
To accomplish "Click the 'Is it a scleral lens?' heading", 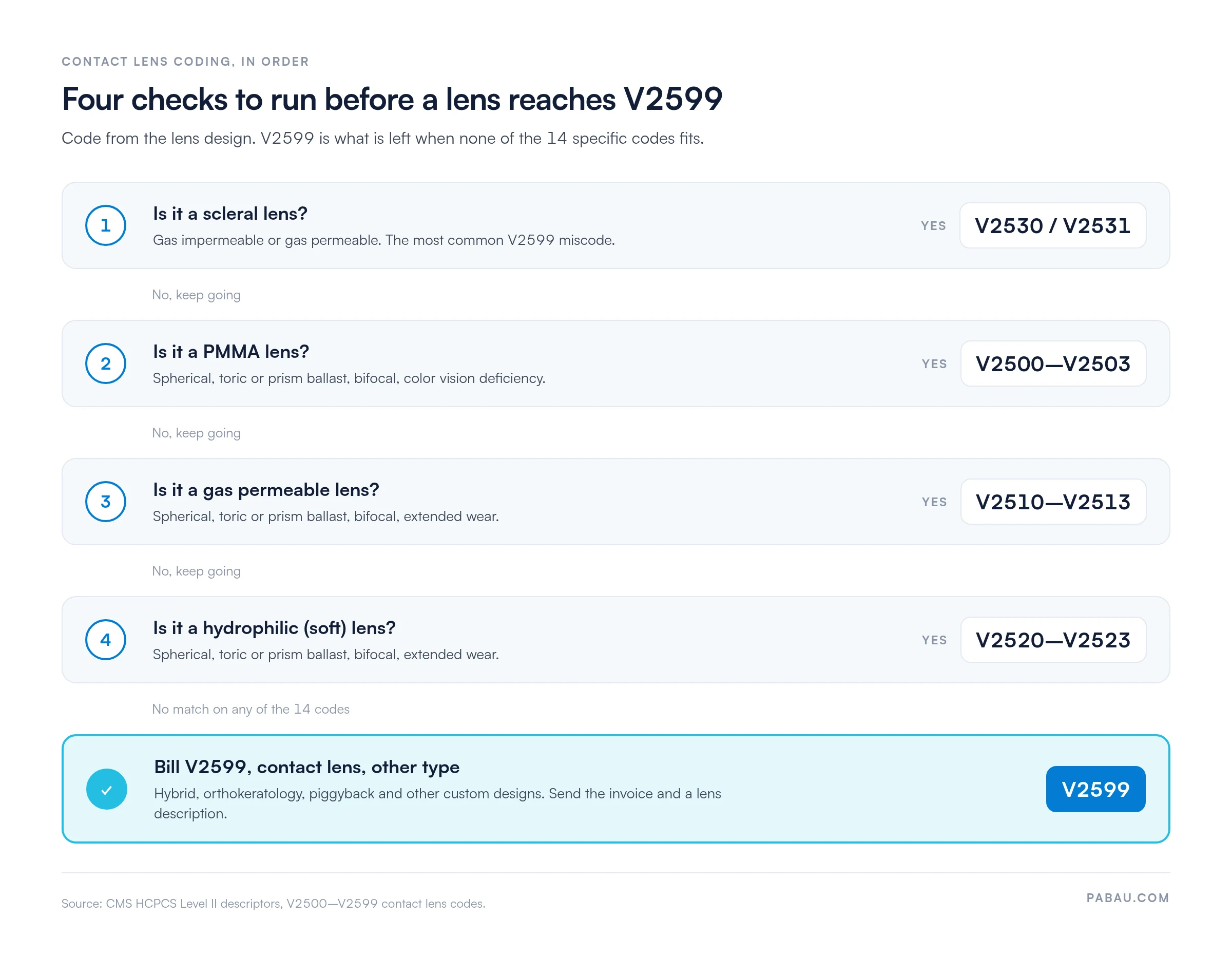I will coord(230,214).
